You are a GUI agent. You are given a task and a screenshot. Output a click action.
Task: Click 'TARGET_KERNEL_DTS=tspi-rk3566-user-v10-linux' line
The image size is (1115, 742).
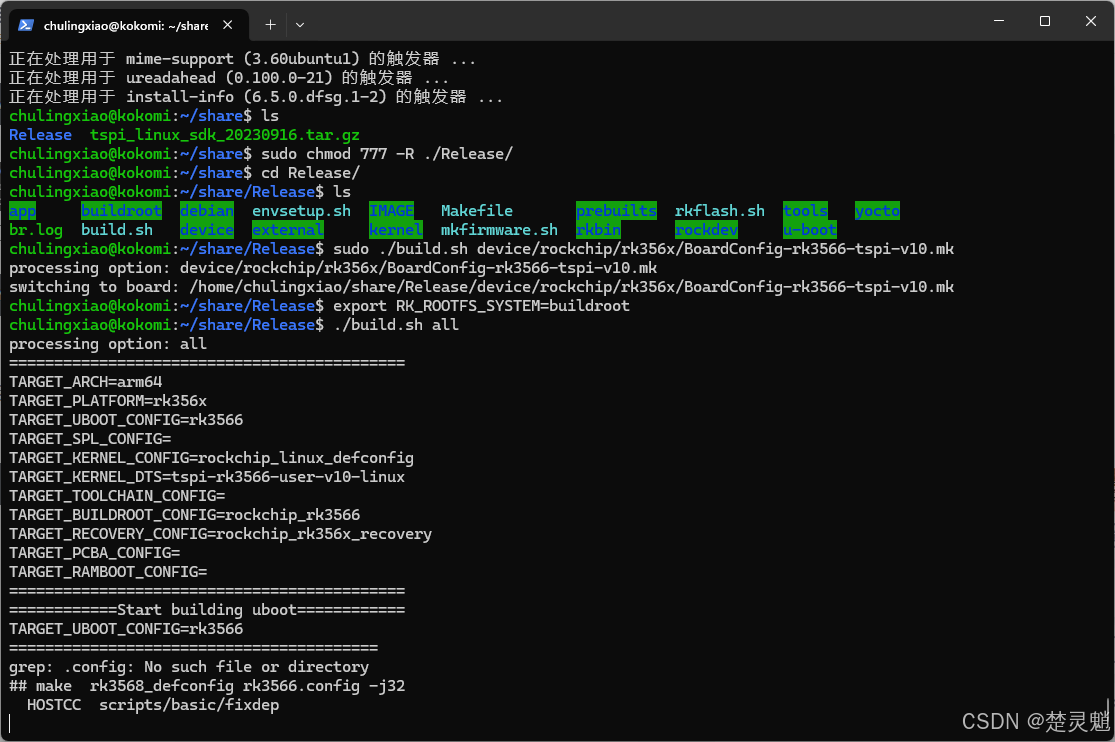[x=207, y=477]
